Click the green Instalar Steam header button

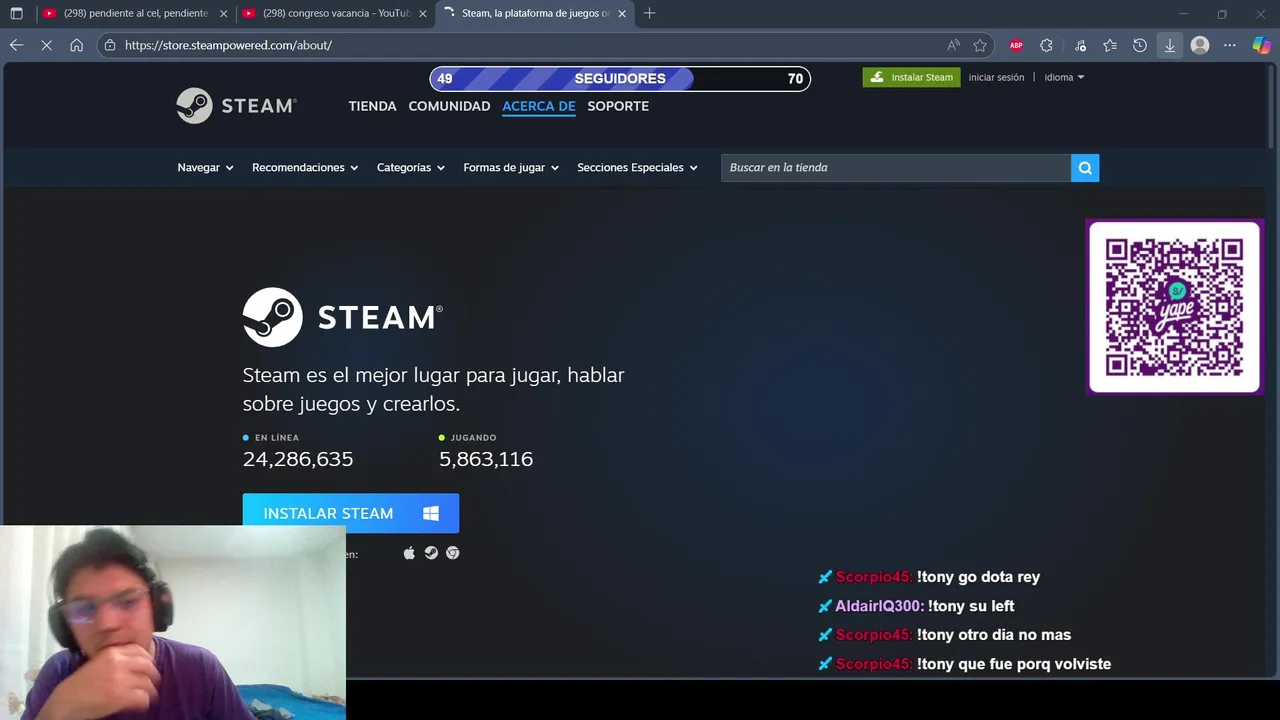point(911,77)
